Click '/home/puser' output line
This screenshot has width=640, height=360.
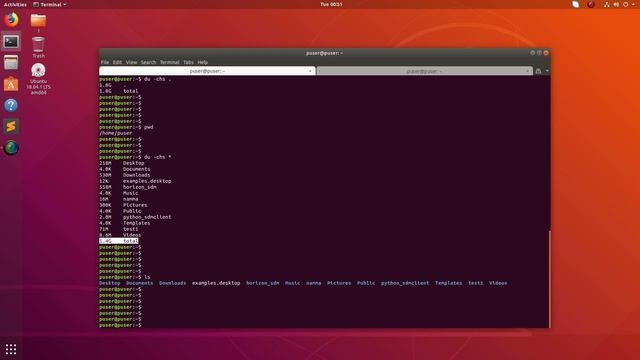tap(116, 133)
